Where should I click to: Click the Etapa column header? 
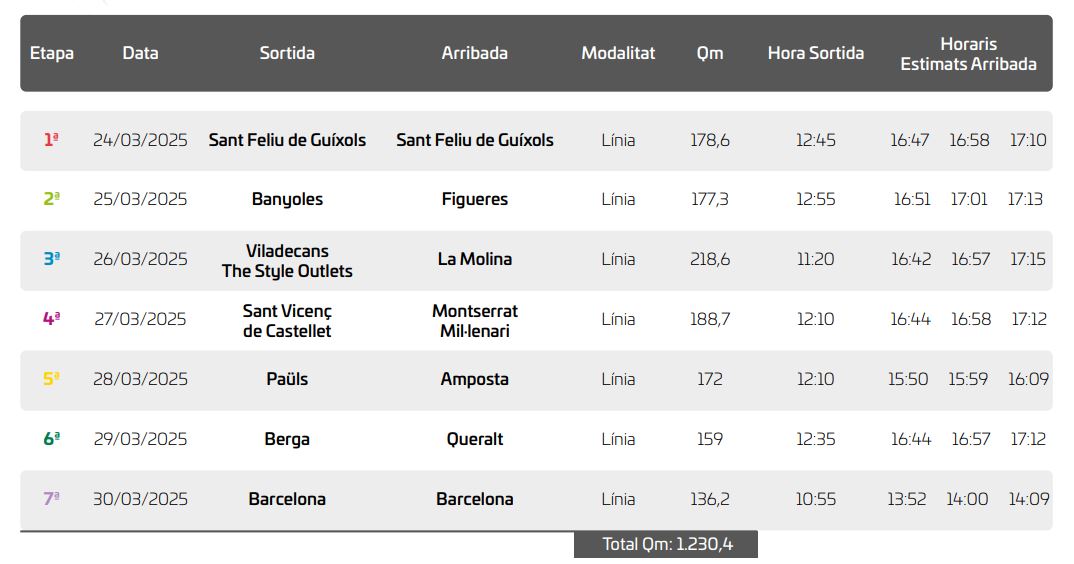(52, 53)
